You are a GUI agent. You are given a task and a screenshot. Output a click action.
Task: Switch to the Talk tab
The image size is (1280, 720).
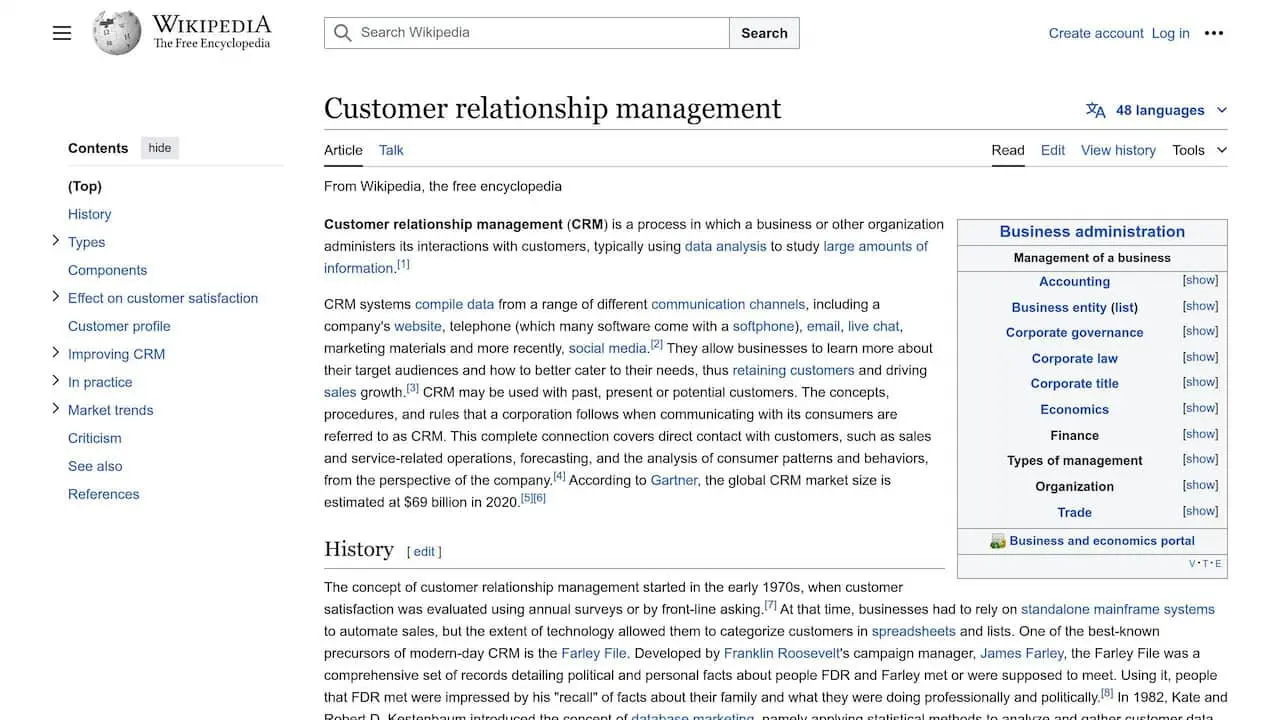[x=390, y=150]
